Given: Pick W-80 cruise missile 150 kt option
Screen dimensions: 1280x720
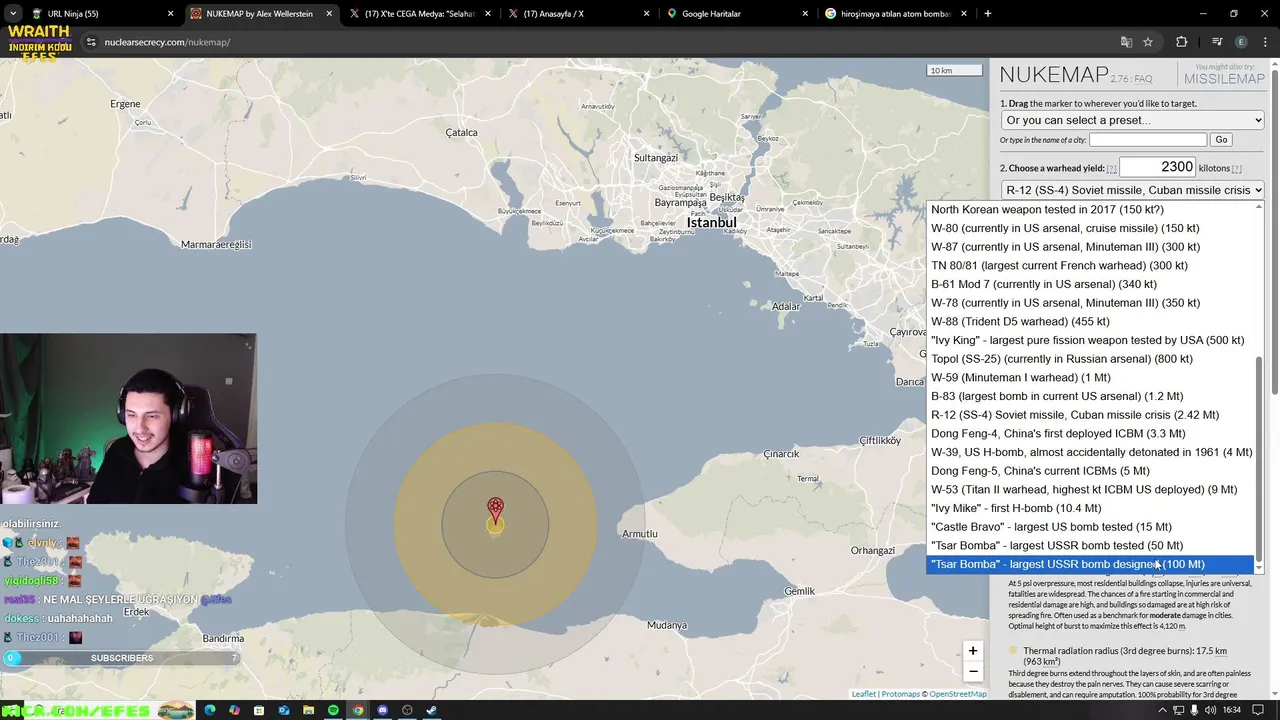Looking at the screenshot, I should click(1089, 228).
